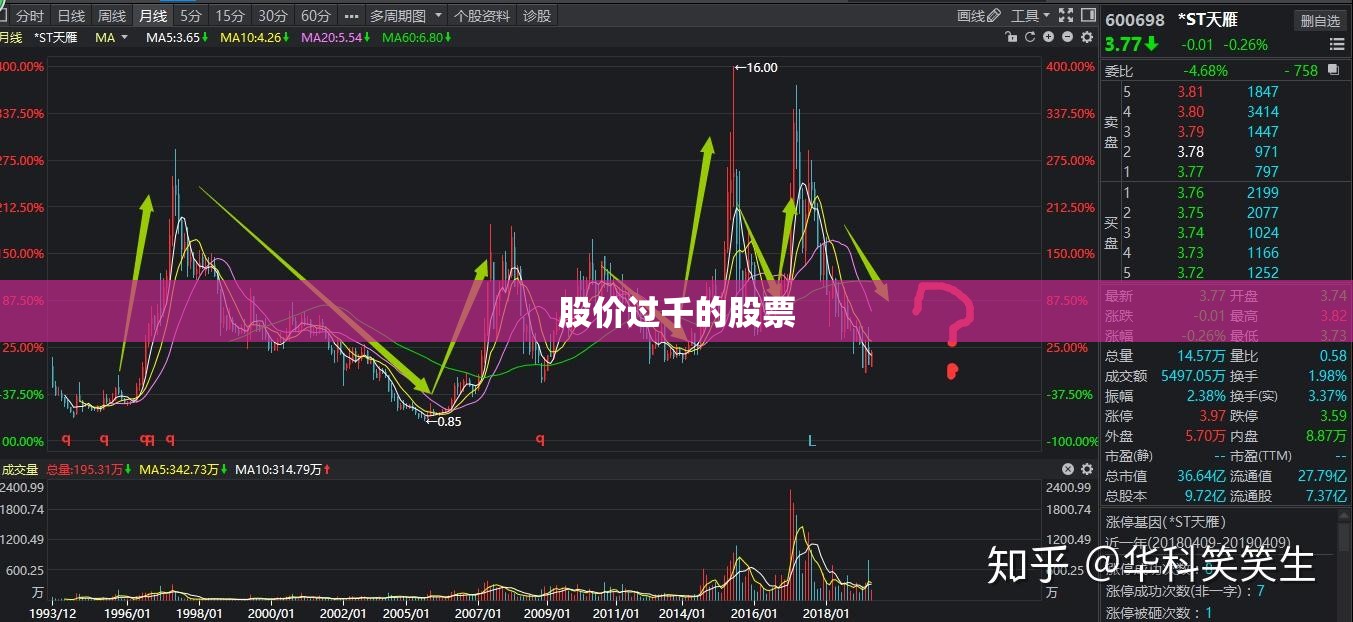Expand the 工具 tools dropdown
The image size is (1353, 622).
[x=1046, y=15]
